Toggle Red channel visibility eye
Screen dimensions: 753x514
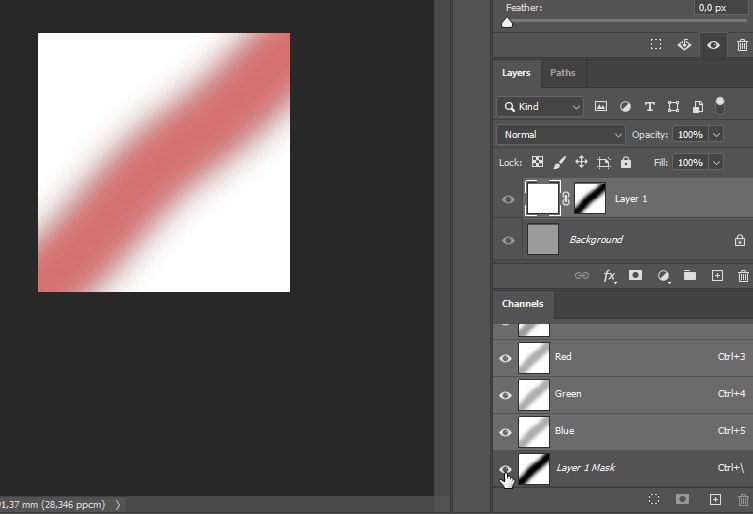[505, 358]
